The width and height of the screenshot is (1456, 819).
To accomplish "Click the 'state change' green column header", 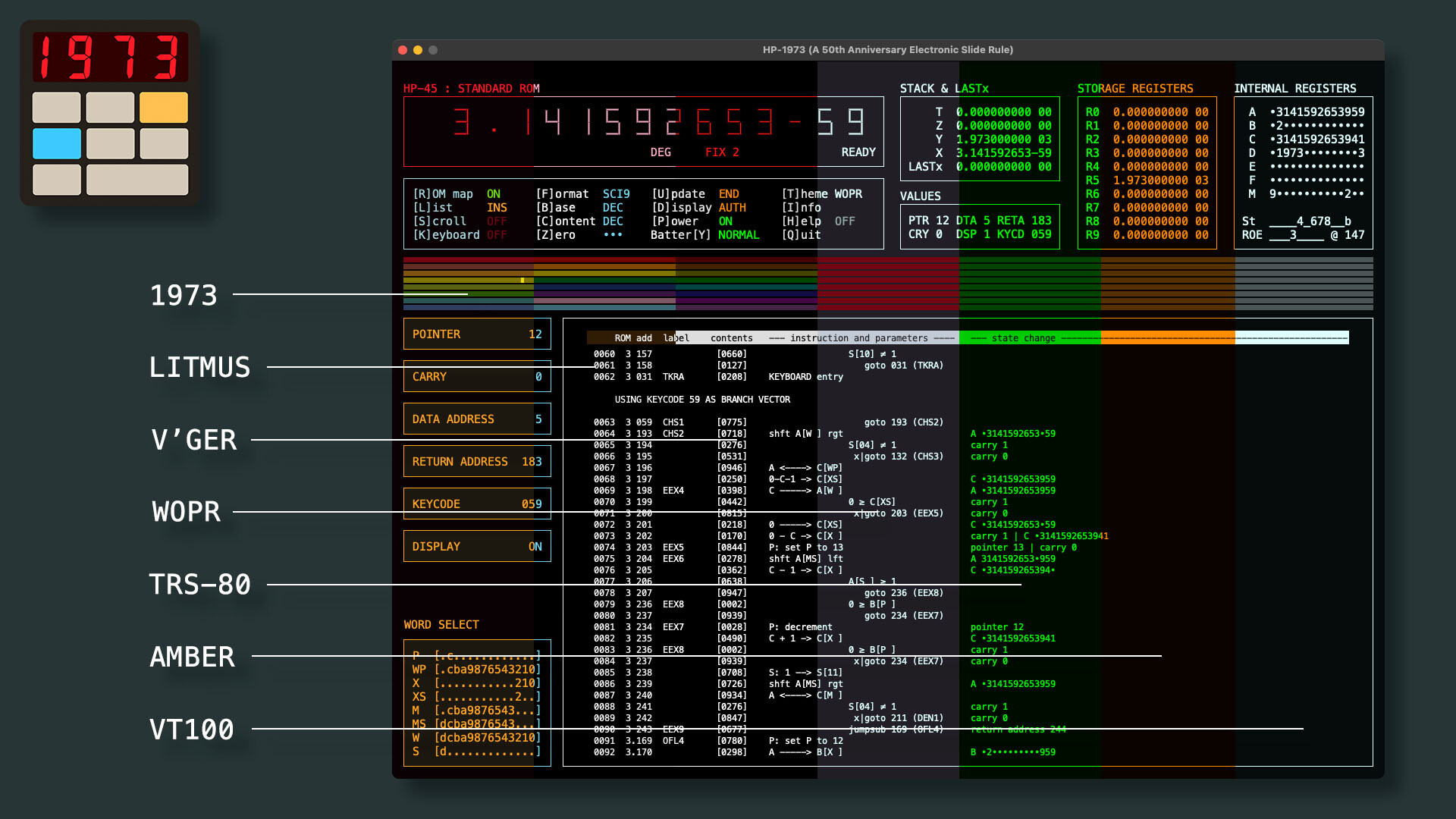I will [1030, 338].
